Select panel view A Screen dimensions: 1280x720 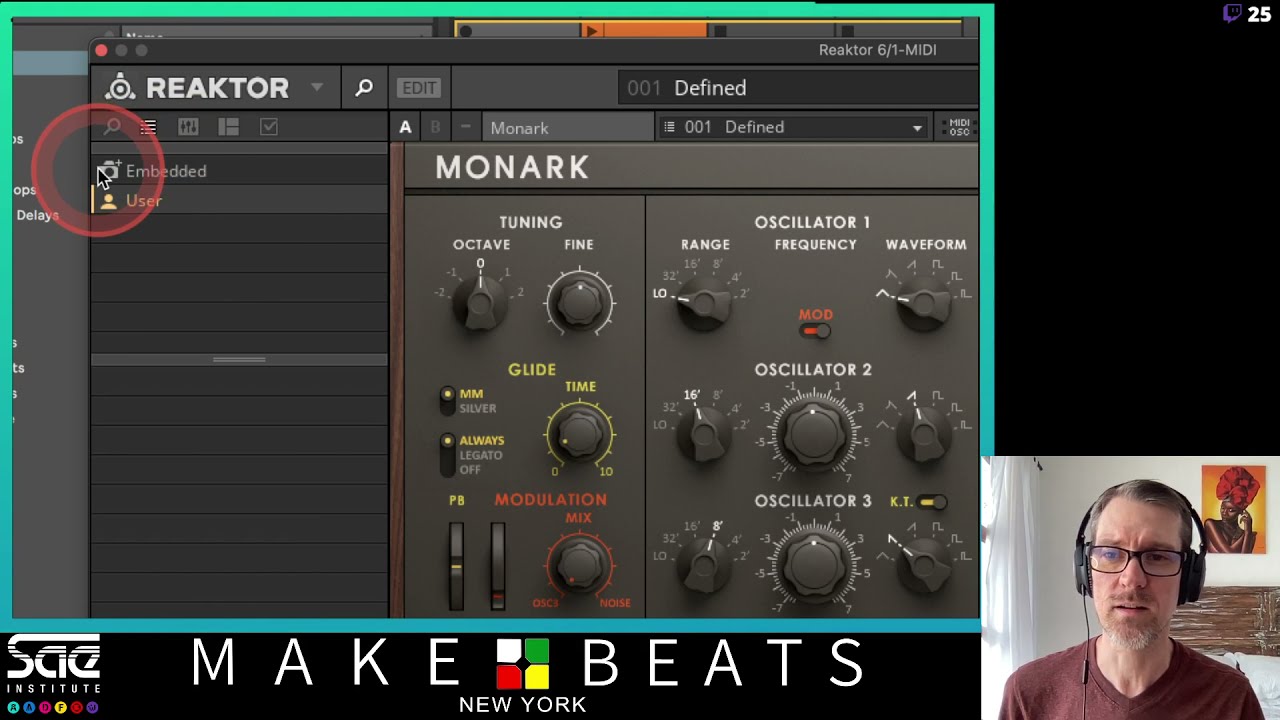pyautogui.click(x=405, y=127)
